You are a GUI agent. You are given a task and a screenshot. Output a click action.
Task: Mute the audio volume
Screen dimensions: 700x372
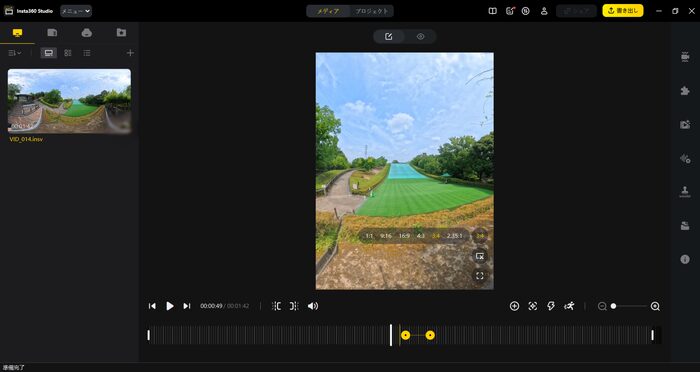313,306
